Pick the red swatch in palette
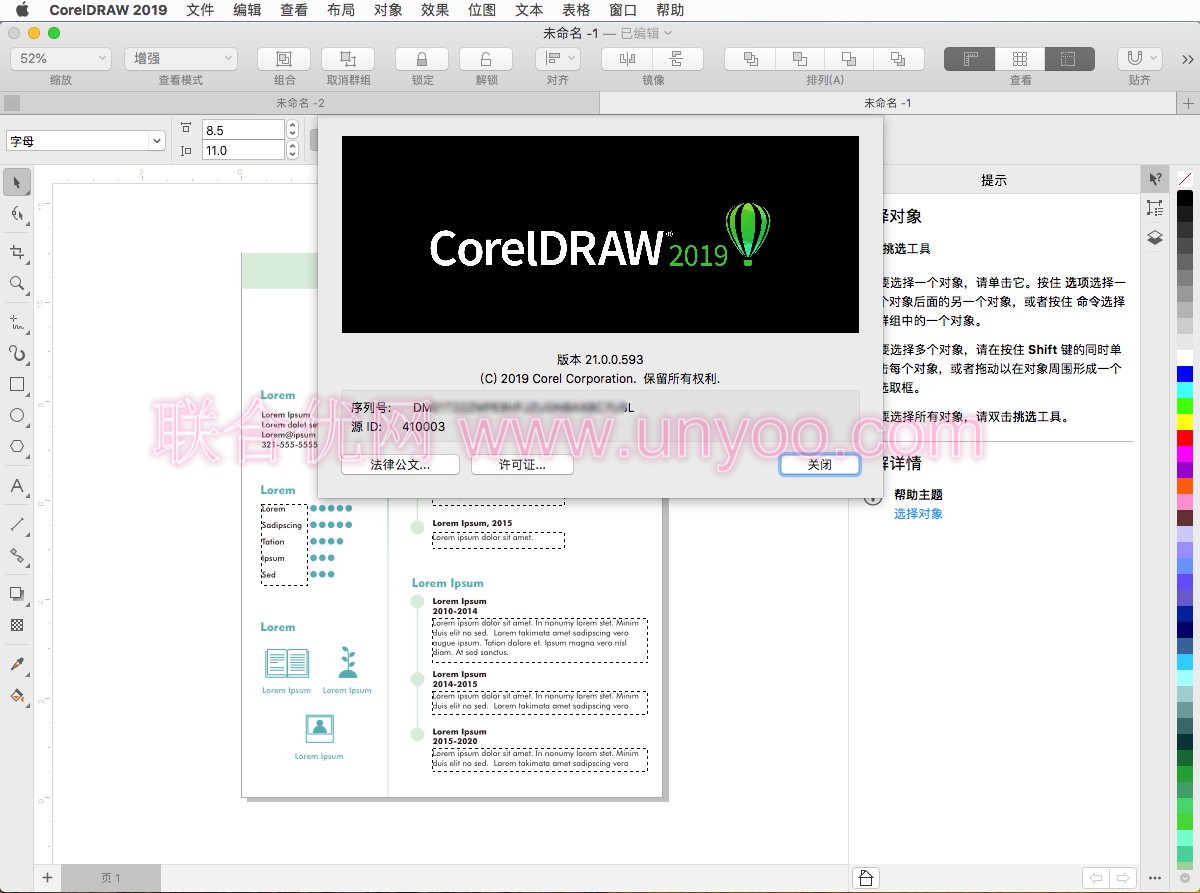Image resolution: width=1200 pixels, height=893 pixels. 1185,438
